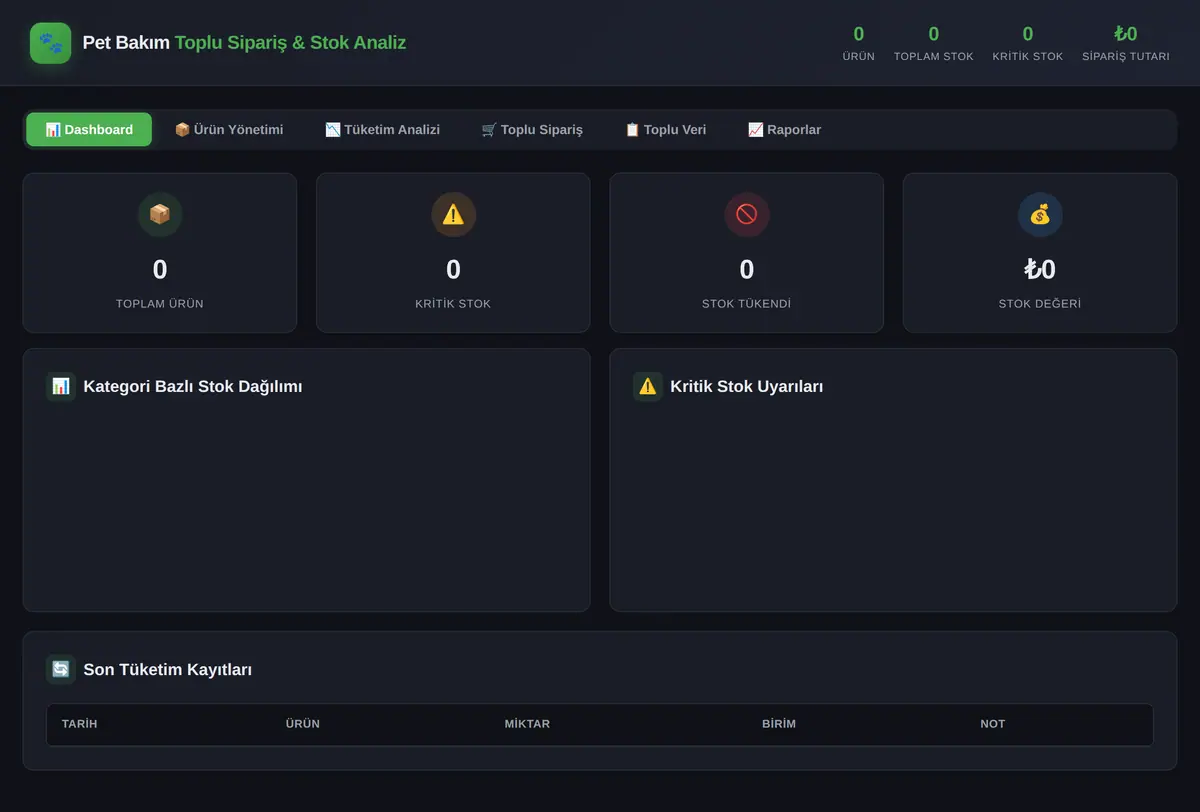Open the Raporlar tab

pyautogui.click(x=785, y=130)
